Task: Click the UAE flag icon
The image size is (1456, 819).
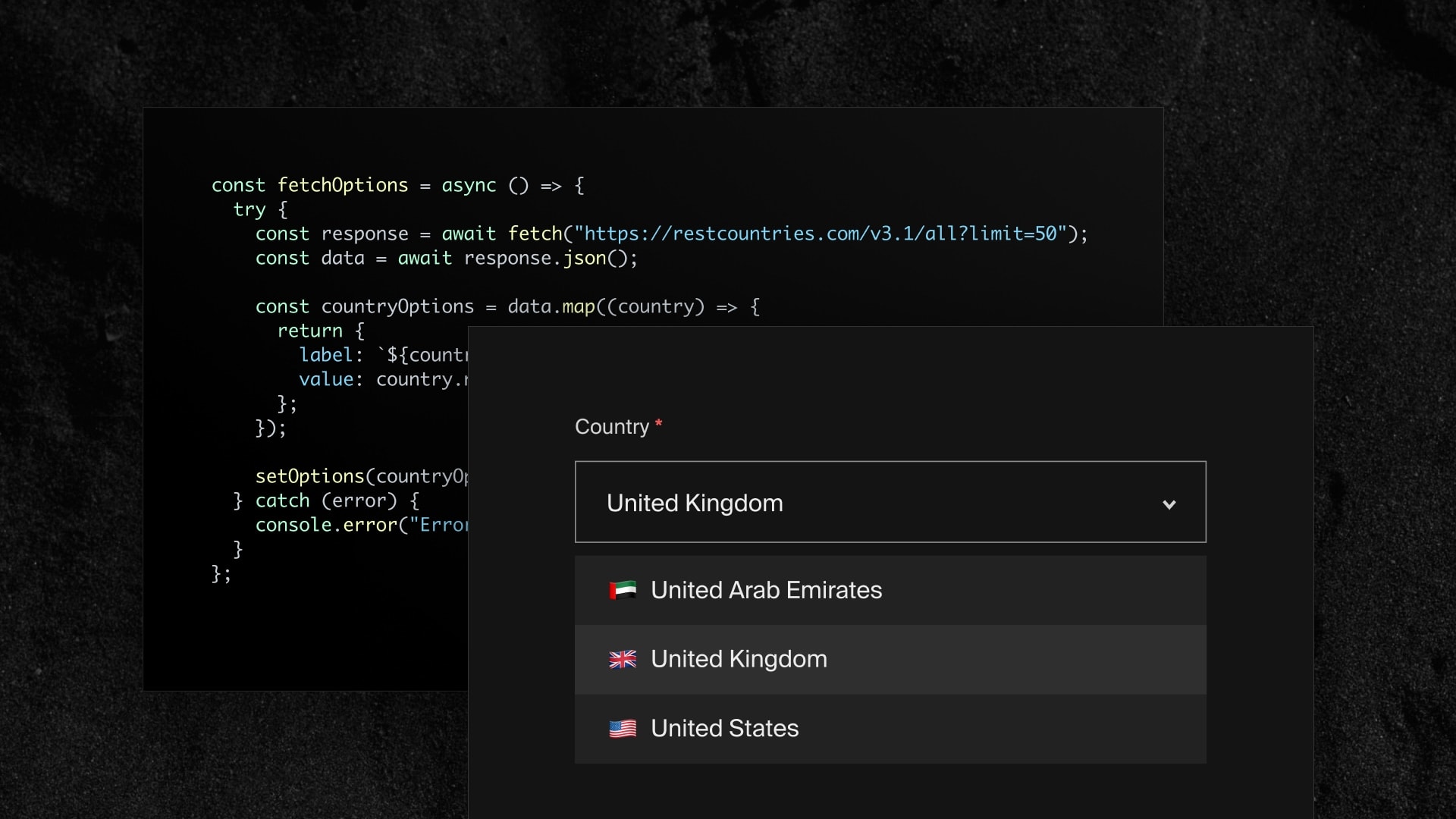Action: pos(623,590)
